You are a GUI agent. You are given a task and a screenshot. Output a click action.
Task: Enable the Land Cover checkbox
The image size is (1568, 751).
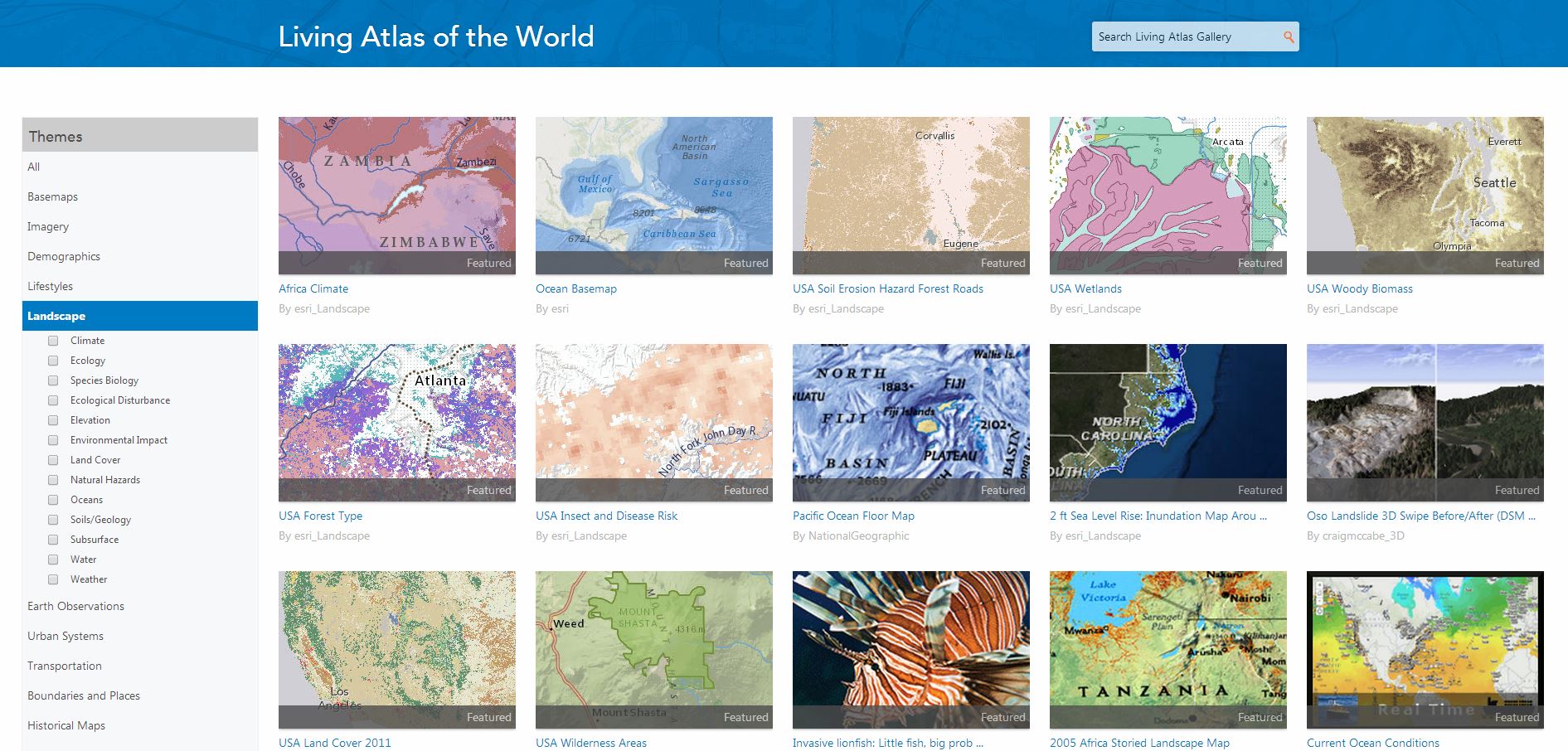point(53,460)
